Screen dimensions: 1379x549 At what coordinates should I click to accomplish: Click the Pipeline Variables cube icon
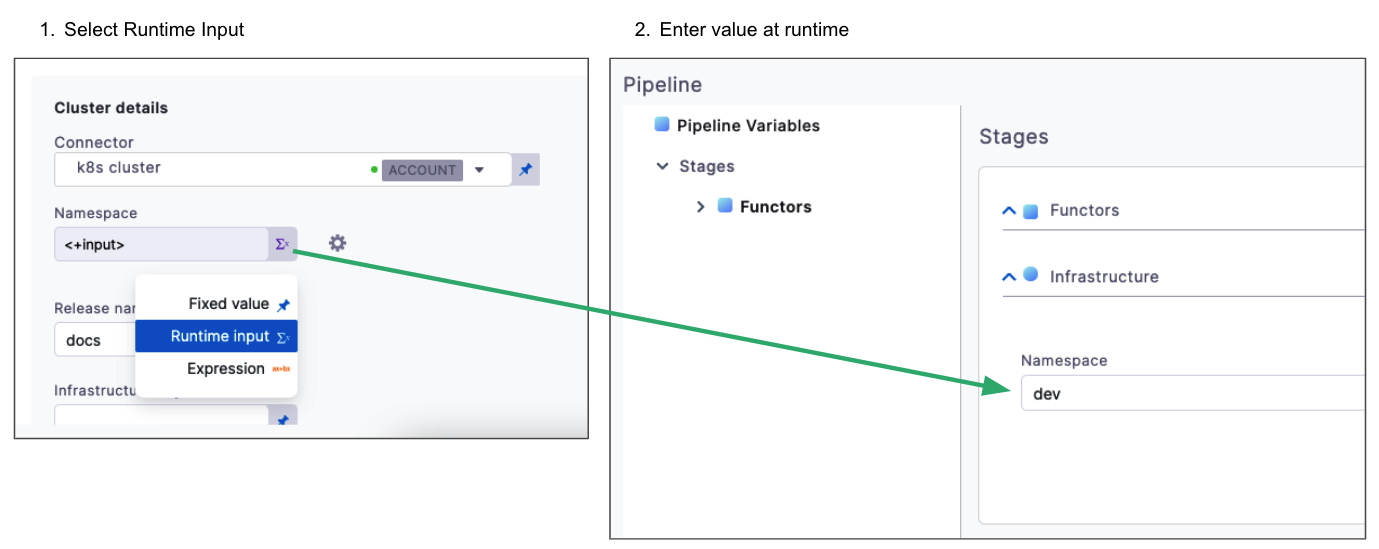pos(662,125)
